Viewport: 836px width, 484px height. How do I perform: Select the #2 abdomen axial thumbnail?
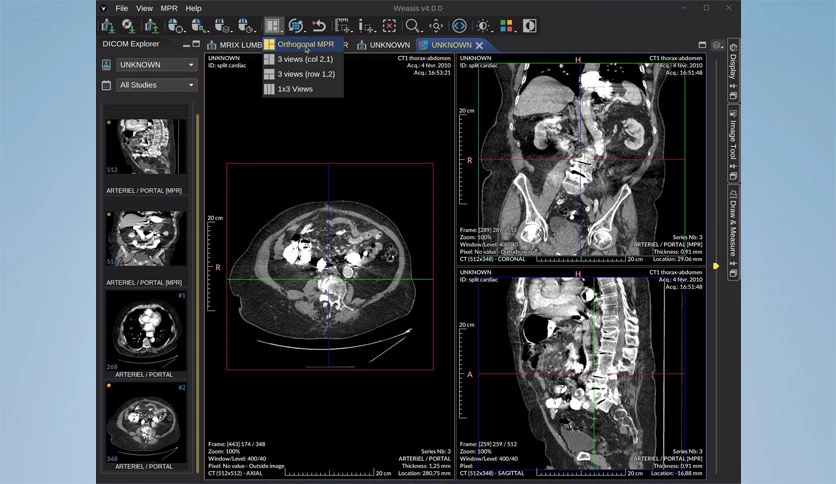145,423
